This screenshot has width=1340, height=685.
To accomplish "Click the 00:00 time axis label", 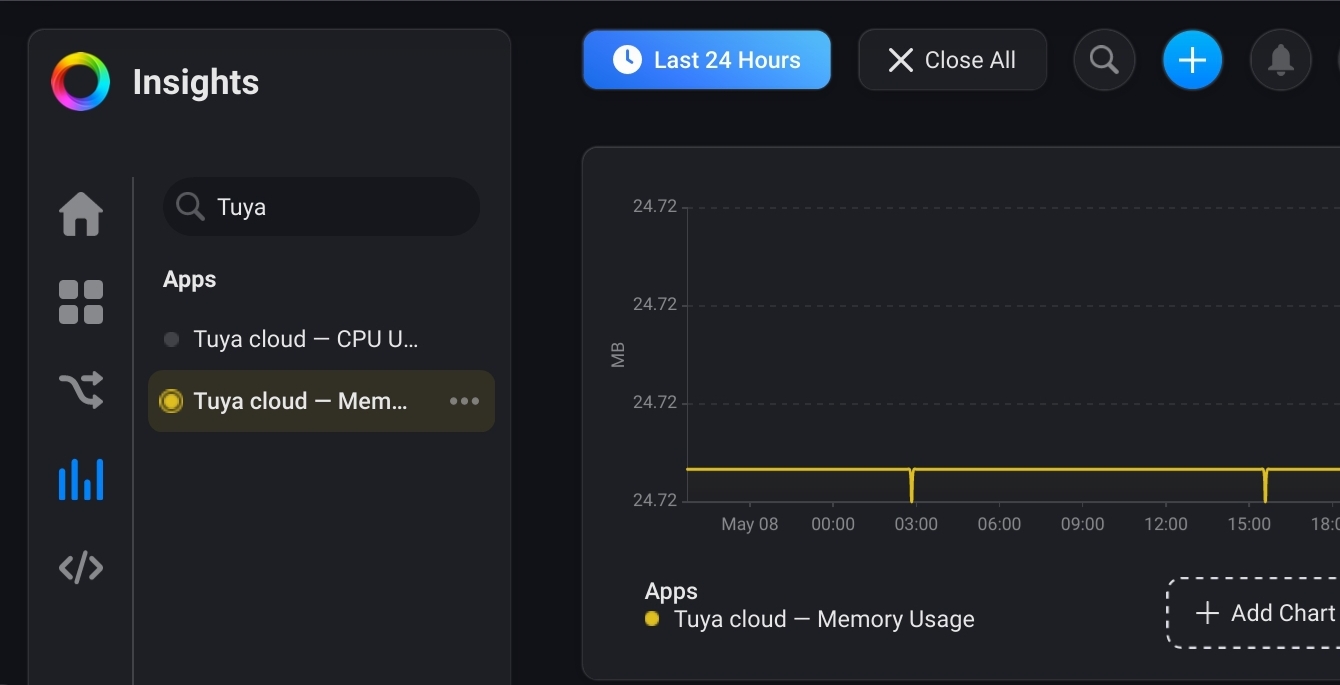I will (x=833, y=524).
